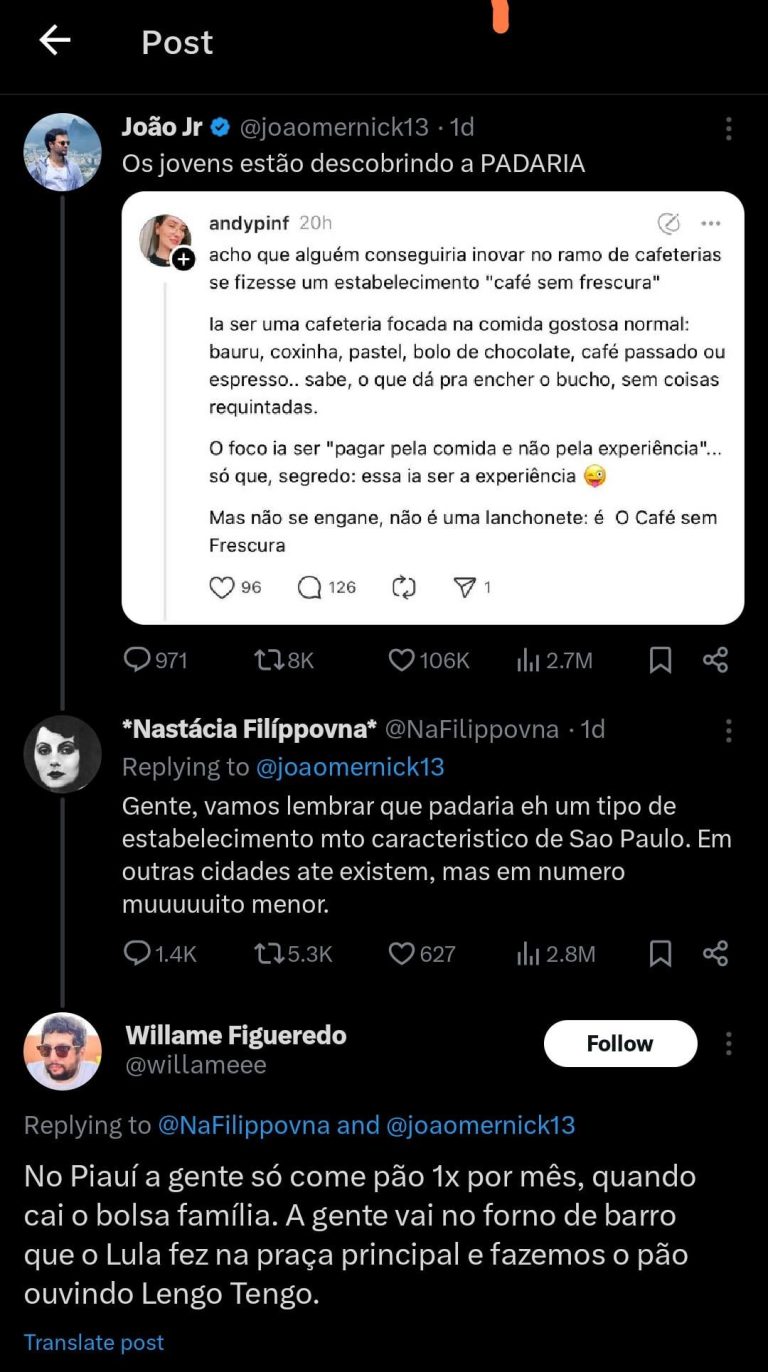Viewport: 768px width, 1372px height.
Task: Bookmark João Jr's post
Action: (x=661, y=660)
